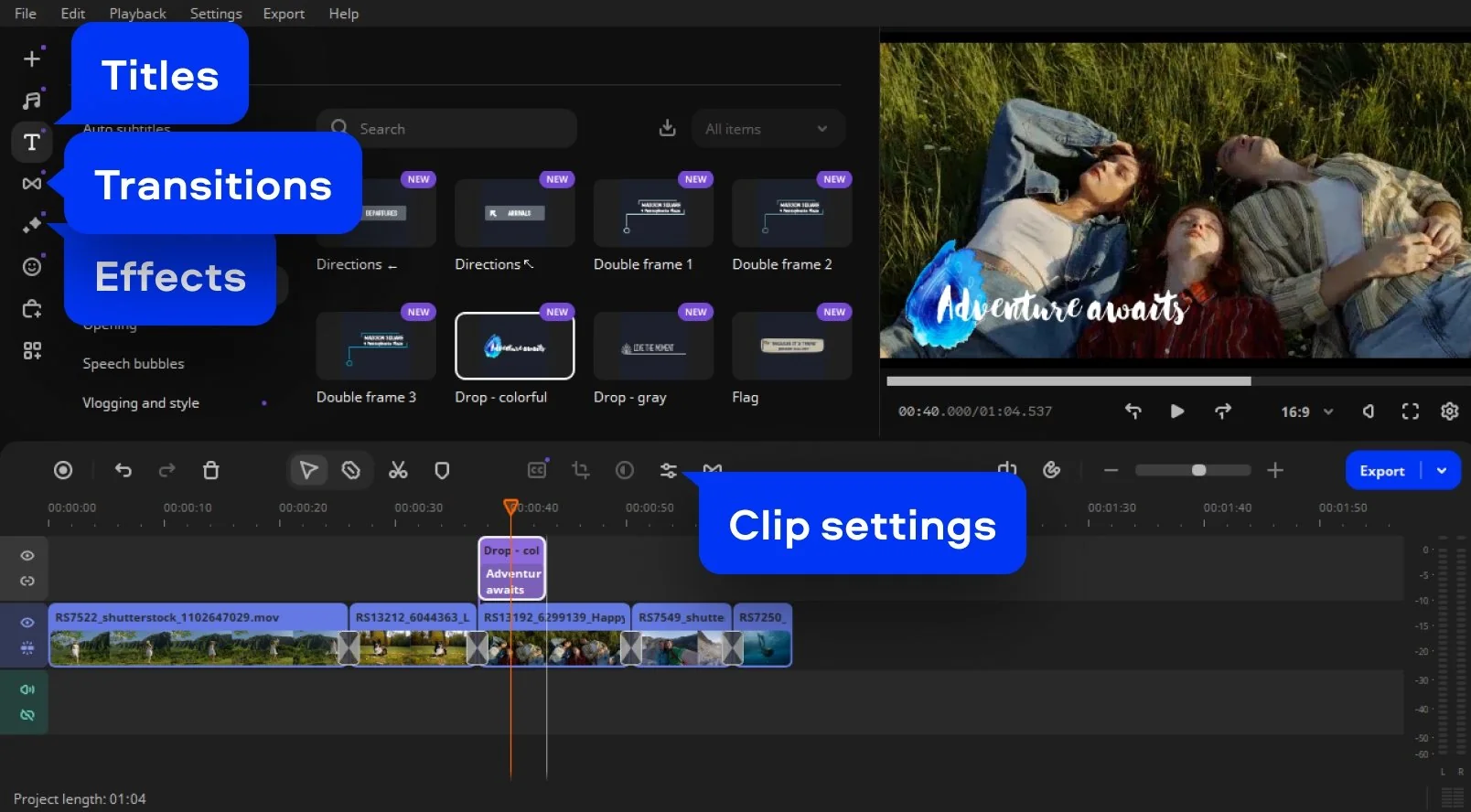Delete clip with trash icon
Viewport: 1471px width, 812px height.
[210, 470]
